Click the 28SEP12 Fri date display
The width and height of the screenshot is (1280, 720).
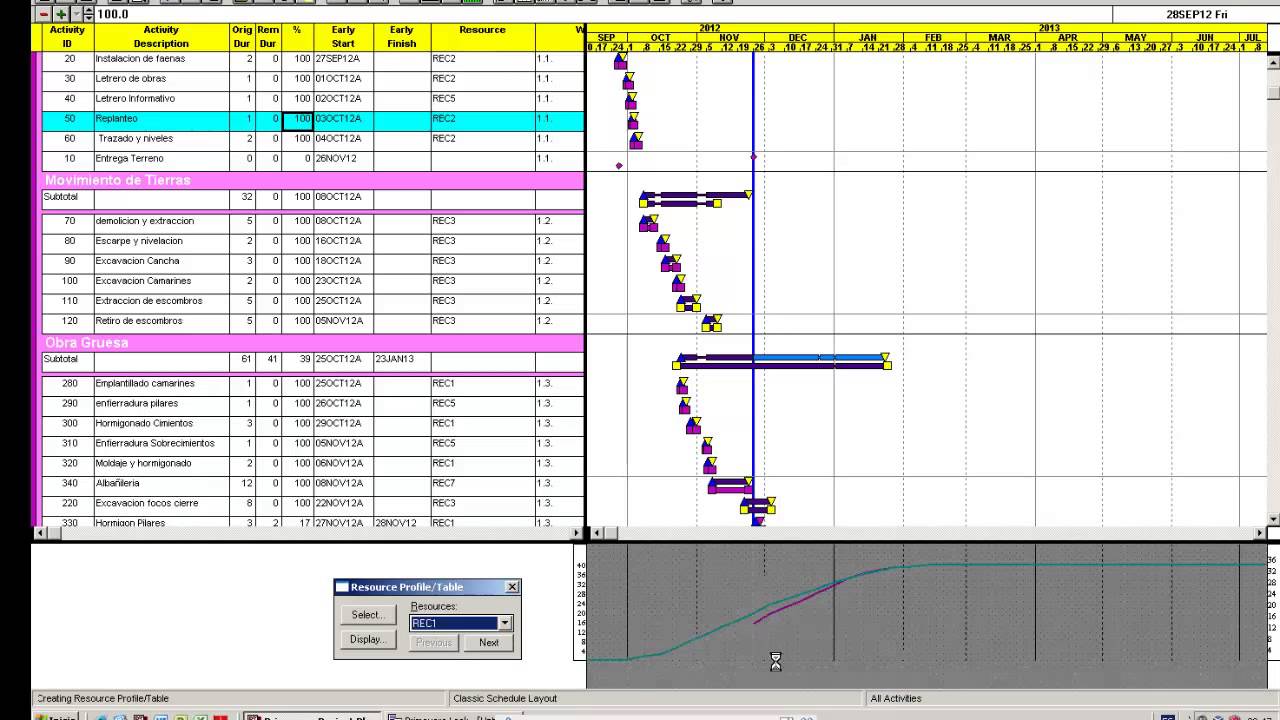coord(1196,14)
